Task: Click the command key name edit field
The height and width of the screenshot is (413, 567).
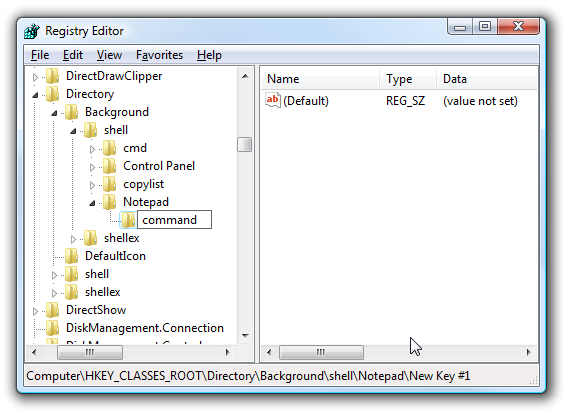Action: 174,220
